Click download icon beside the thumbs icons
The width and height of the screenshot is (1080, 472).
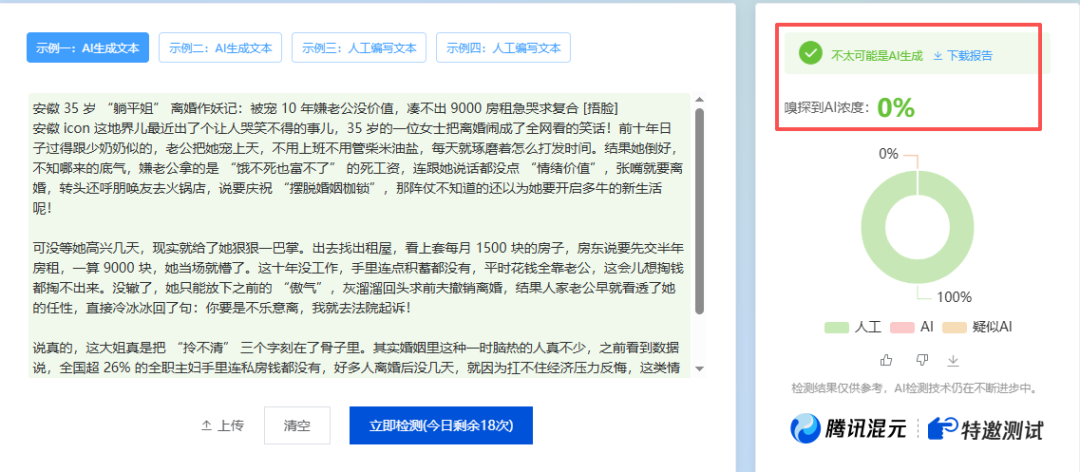pyautogui.click(x=953, y=360)
